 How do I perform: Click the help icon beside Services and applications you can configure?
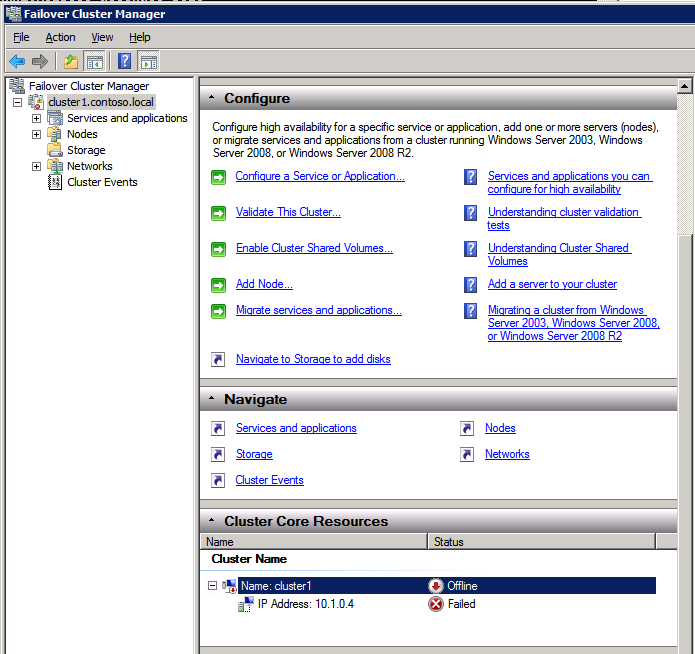(470, 177)
